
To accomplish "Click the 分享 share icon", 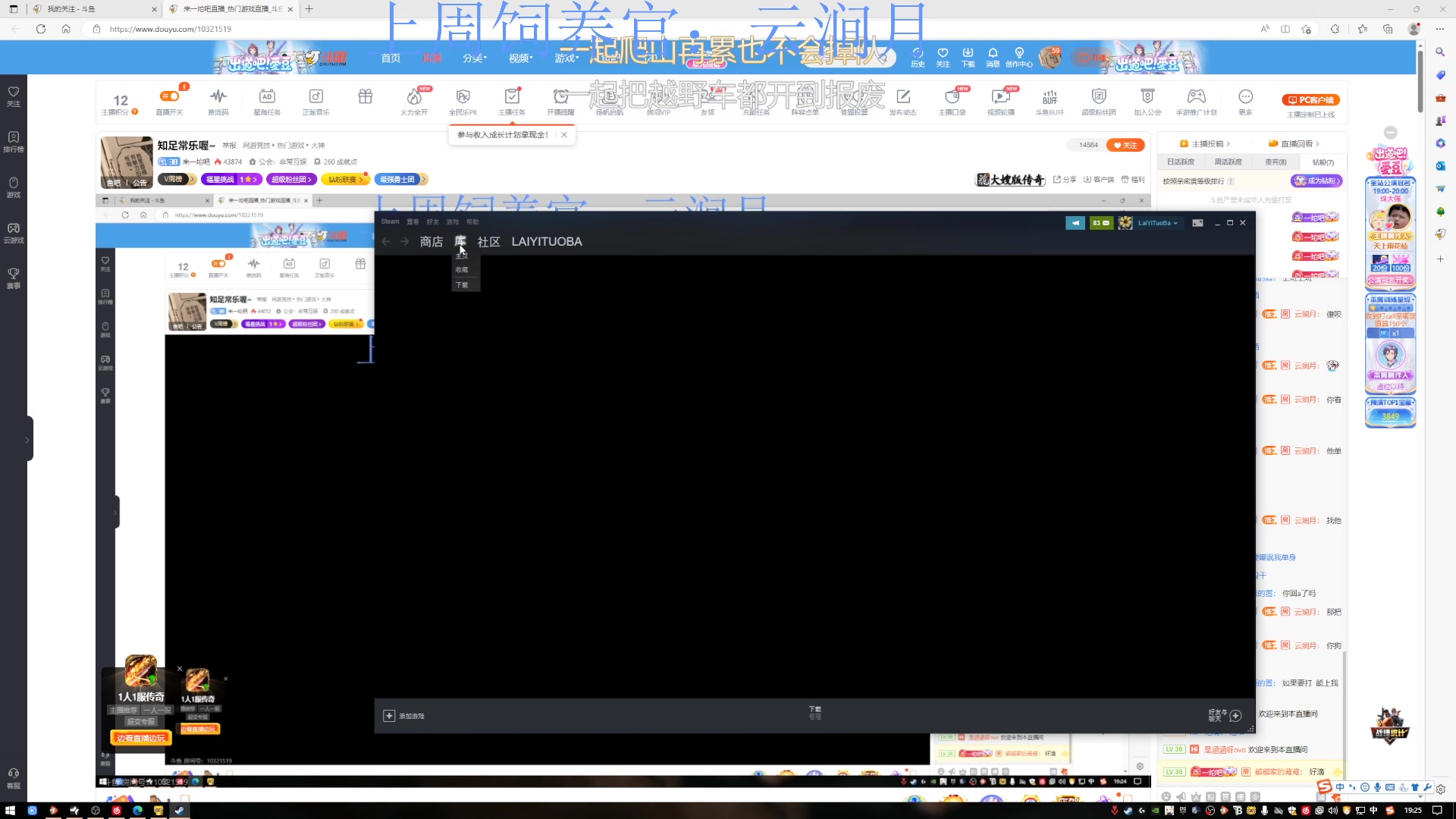I will [1065, 180].
